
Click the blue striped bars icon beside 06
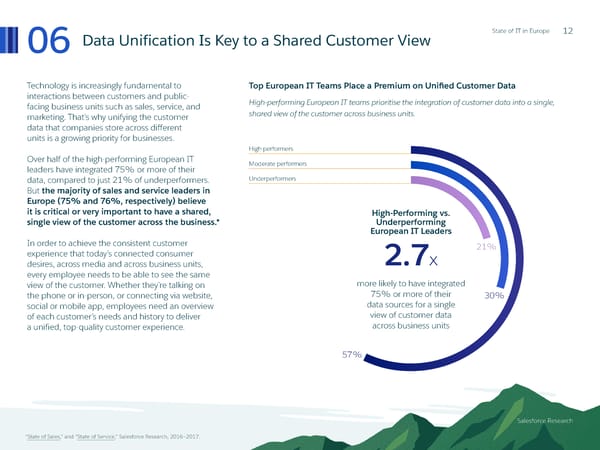(x=12, y=40)
